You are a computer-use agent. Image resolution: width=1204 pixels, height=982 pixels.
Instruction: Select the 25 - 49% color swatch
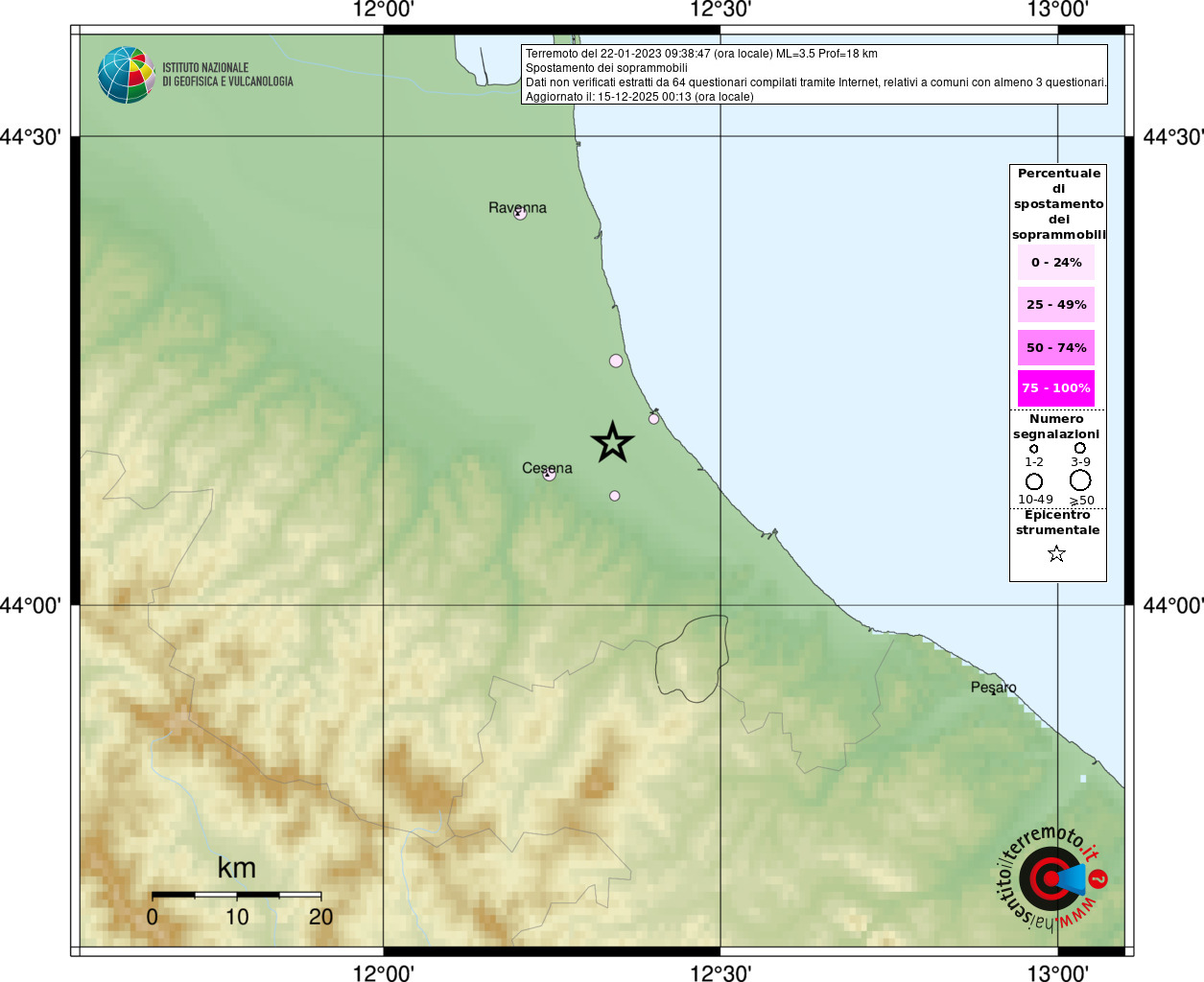pos(1056,304)
